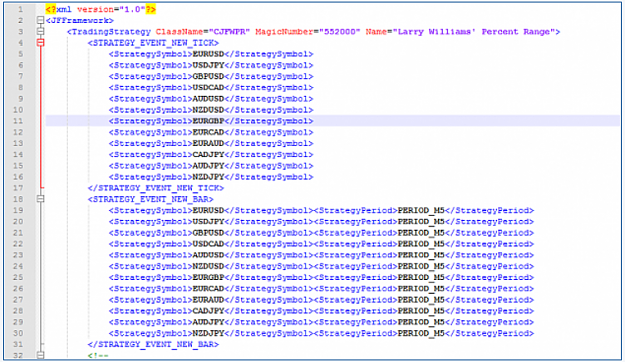Click USDCAD symbol on line 22

click(208, 244)
